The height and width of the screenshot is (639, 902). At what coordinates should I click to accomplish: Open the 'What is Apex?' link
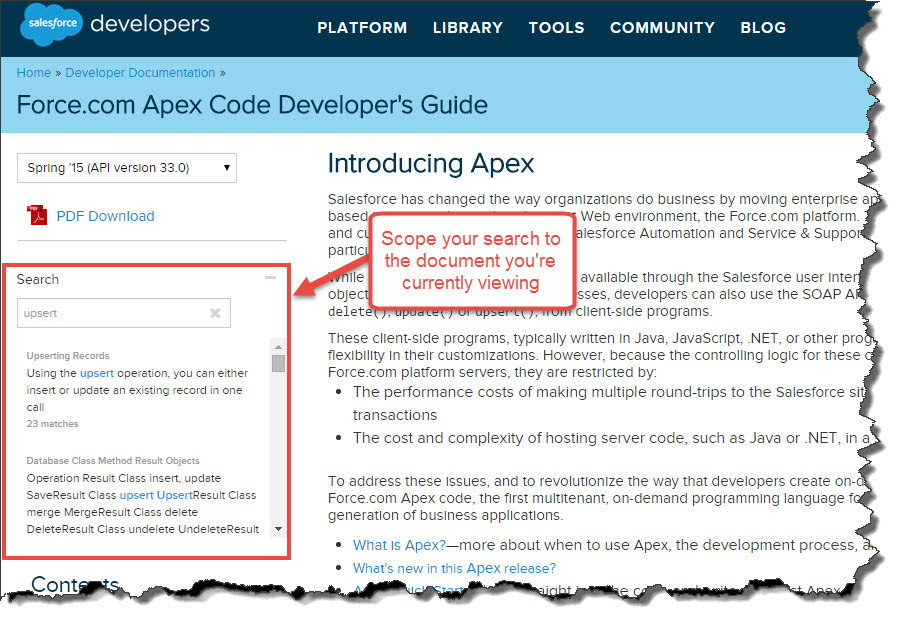399,545
